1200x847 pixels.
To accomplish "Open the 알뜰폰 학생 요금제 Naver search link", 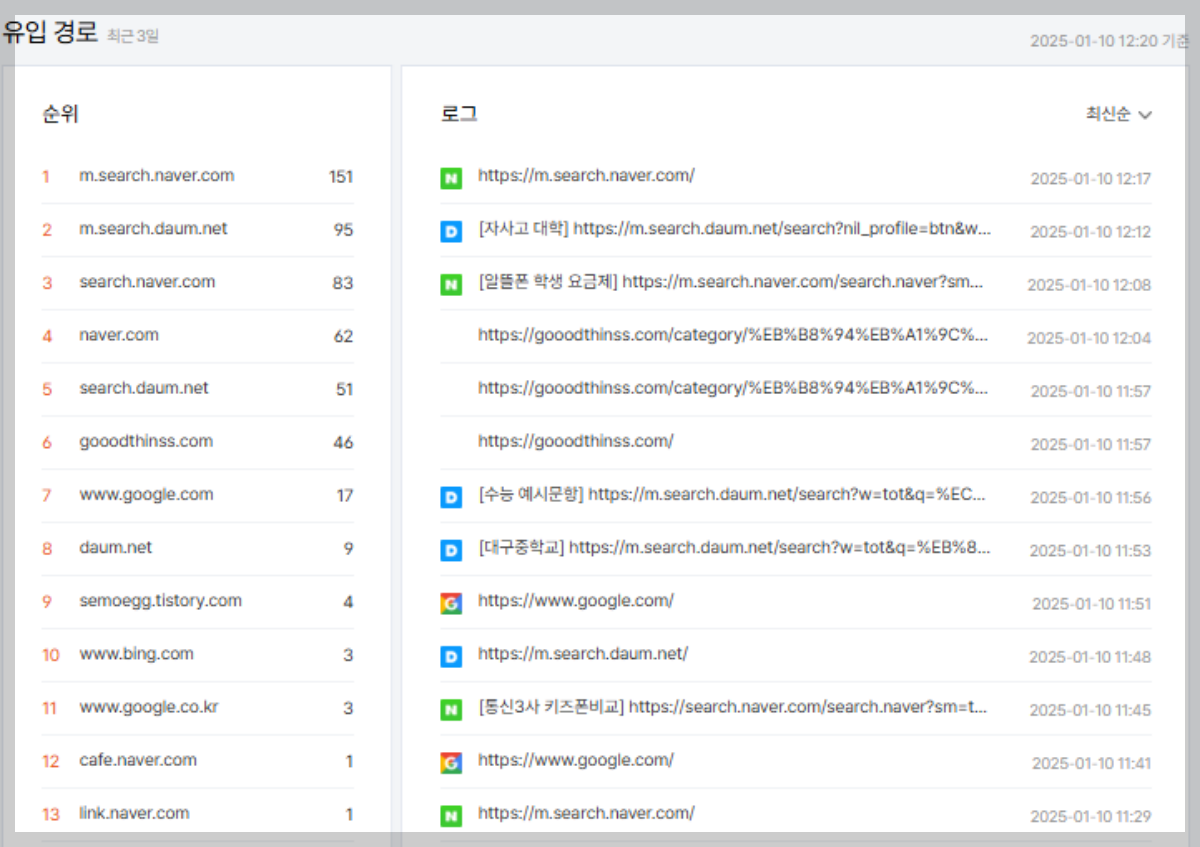I will click(731, 281).
